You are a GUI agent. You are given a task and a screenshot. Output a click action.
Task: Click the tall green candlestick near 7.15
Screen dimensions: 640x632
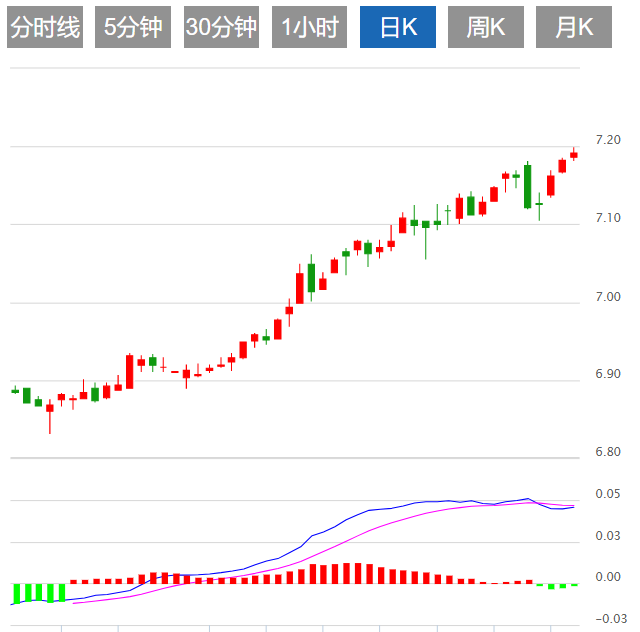coord(527,186)
